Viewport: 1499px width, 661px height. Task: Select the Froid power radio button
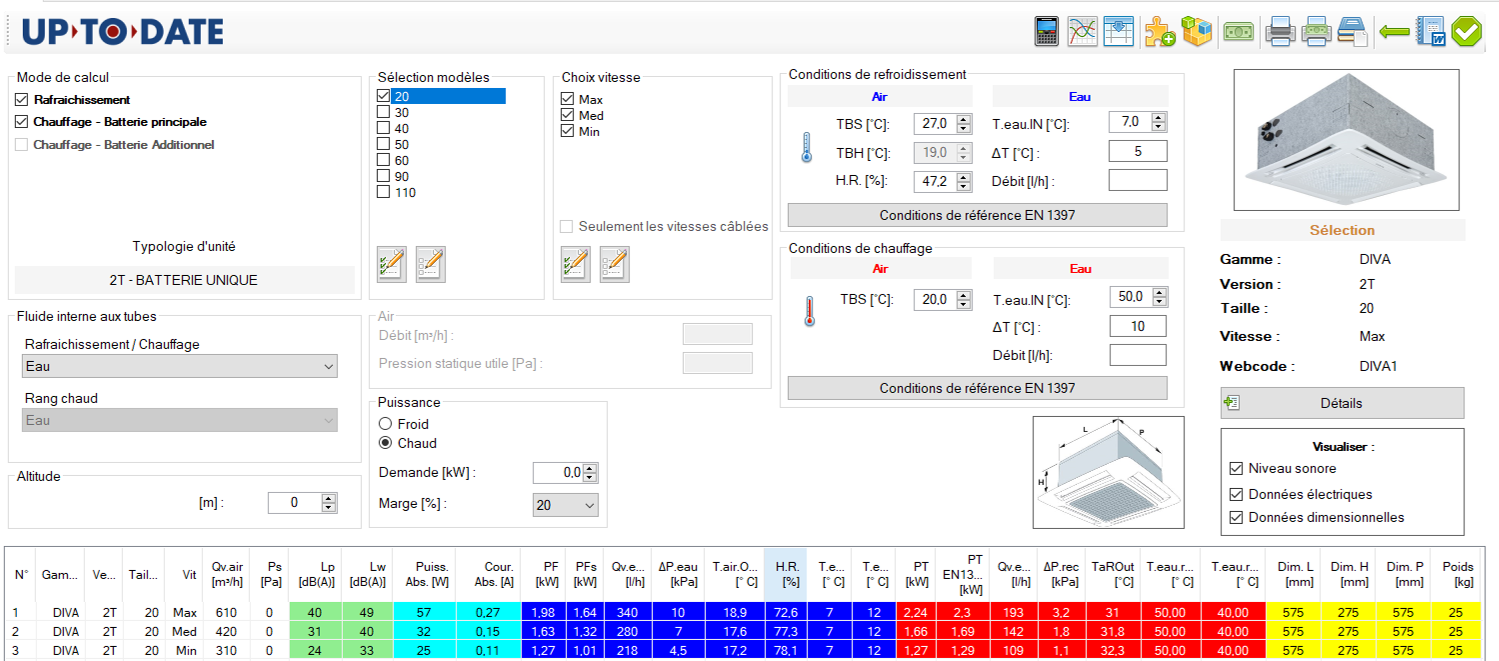pyautogui.click(x=386, y=424)
